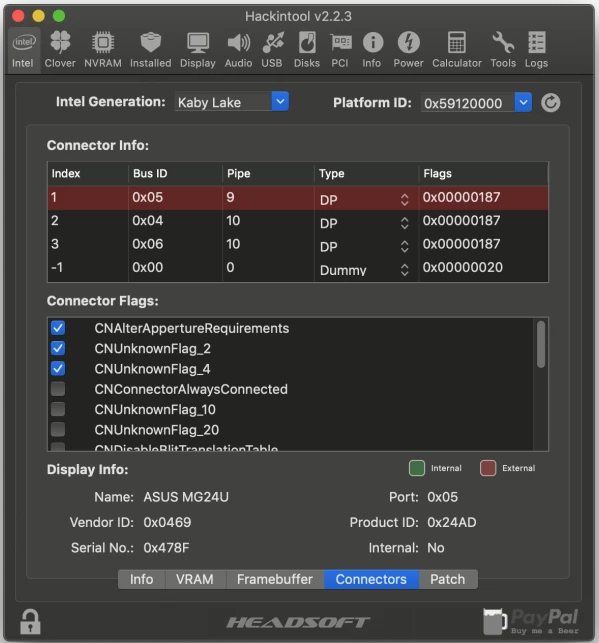Open the Audio toolbar section
Screen dimensions: 599x643
(238, 50)
